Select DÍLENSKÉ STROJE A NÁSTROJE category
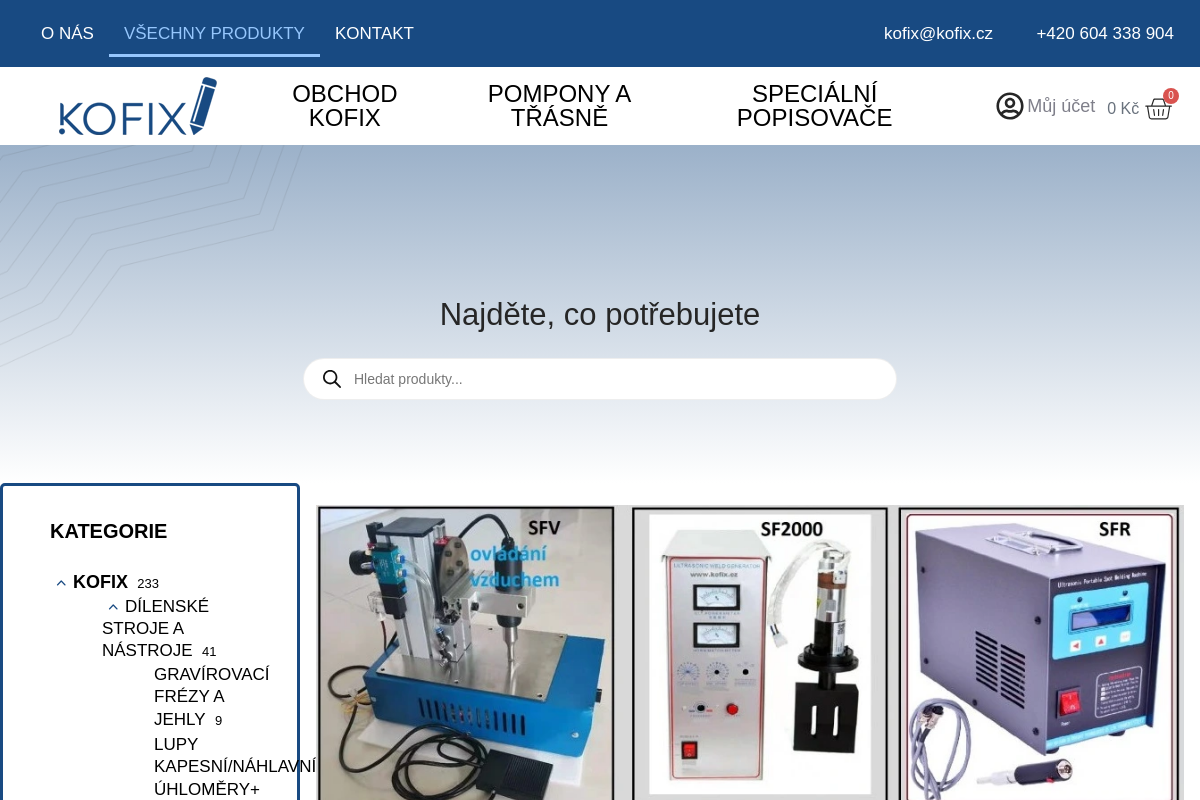 pyautogui.click(x=156, y=628)
